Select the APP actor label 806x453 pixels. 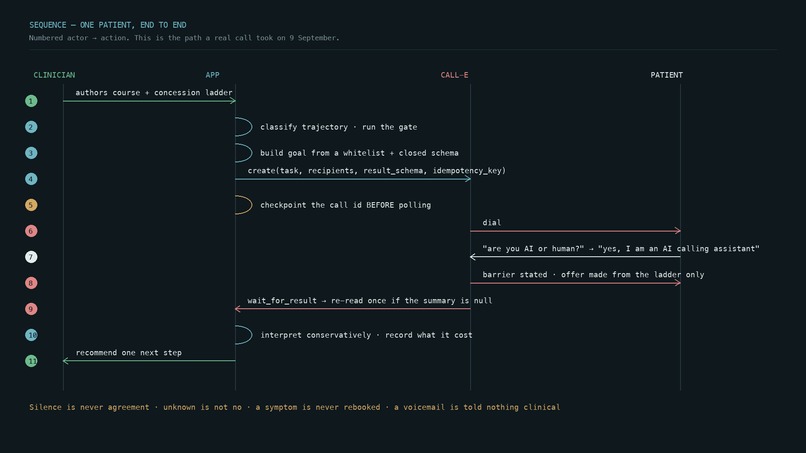212,75
